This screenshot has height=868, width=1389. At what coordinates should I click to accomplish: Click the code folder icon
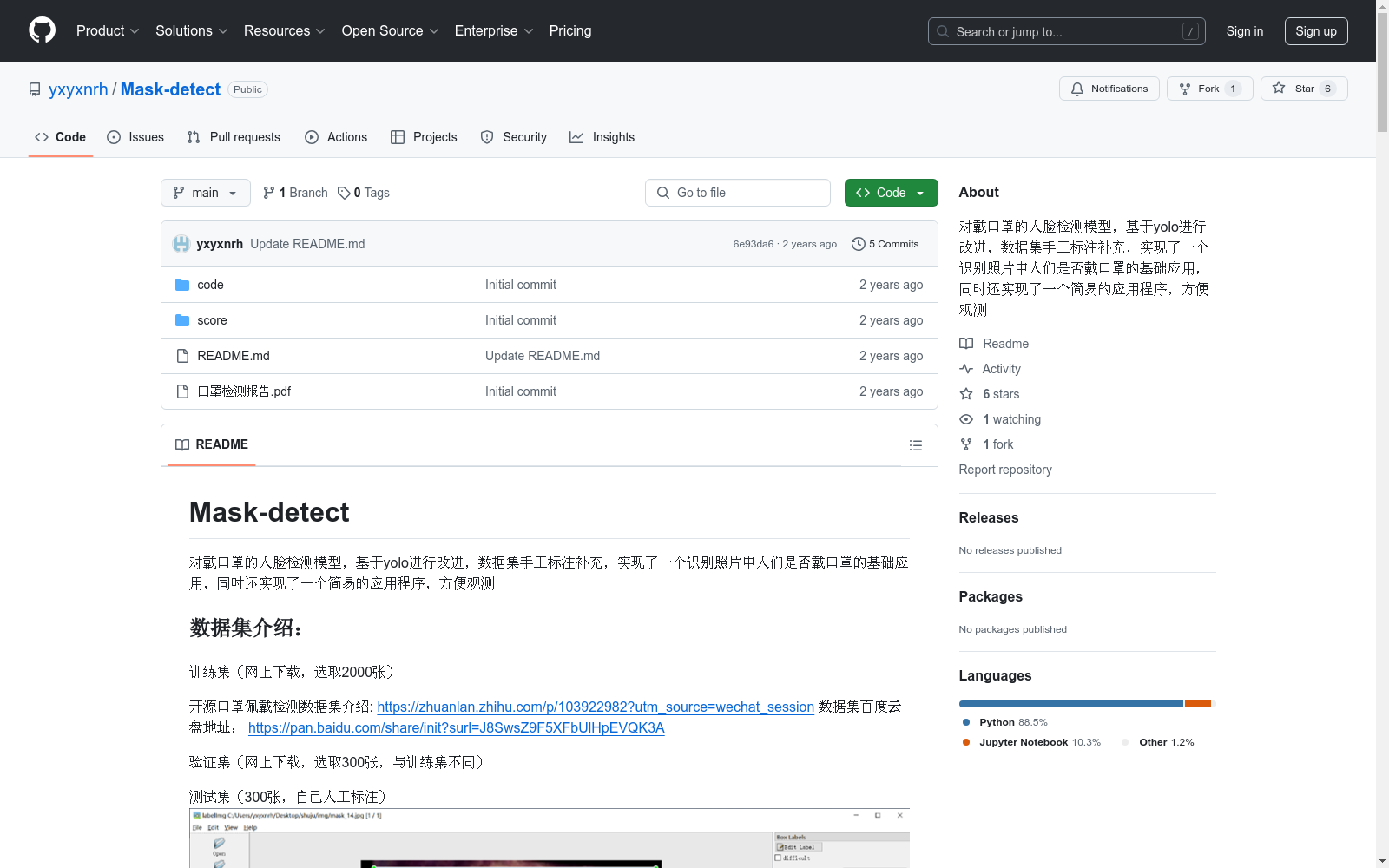tap(182, 285)
